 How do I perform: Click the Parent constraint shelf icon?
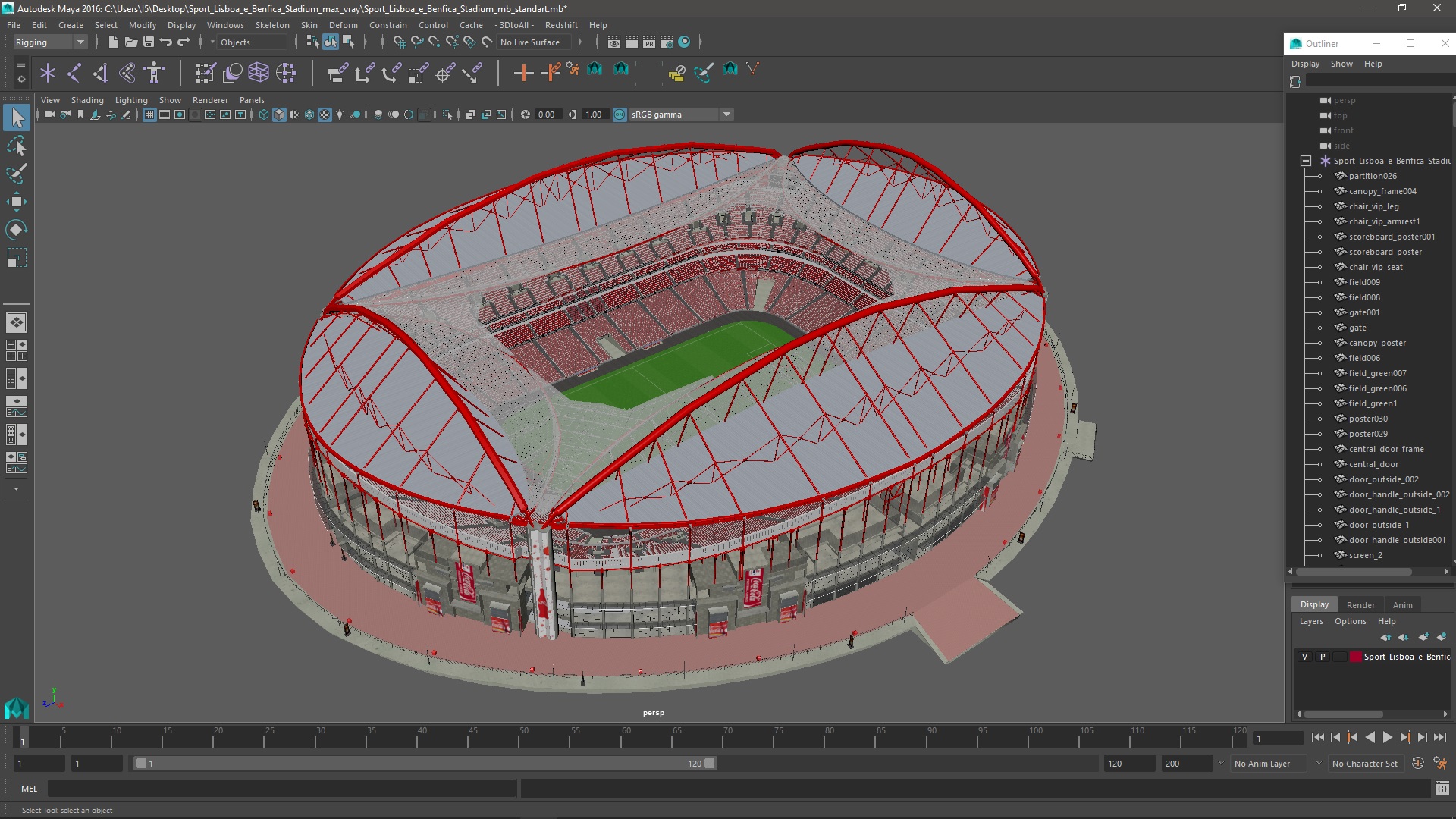(337, 73)
